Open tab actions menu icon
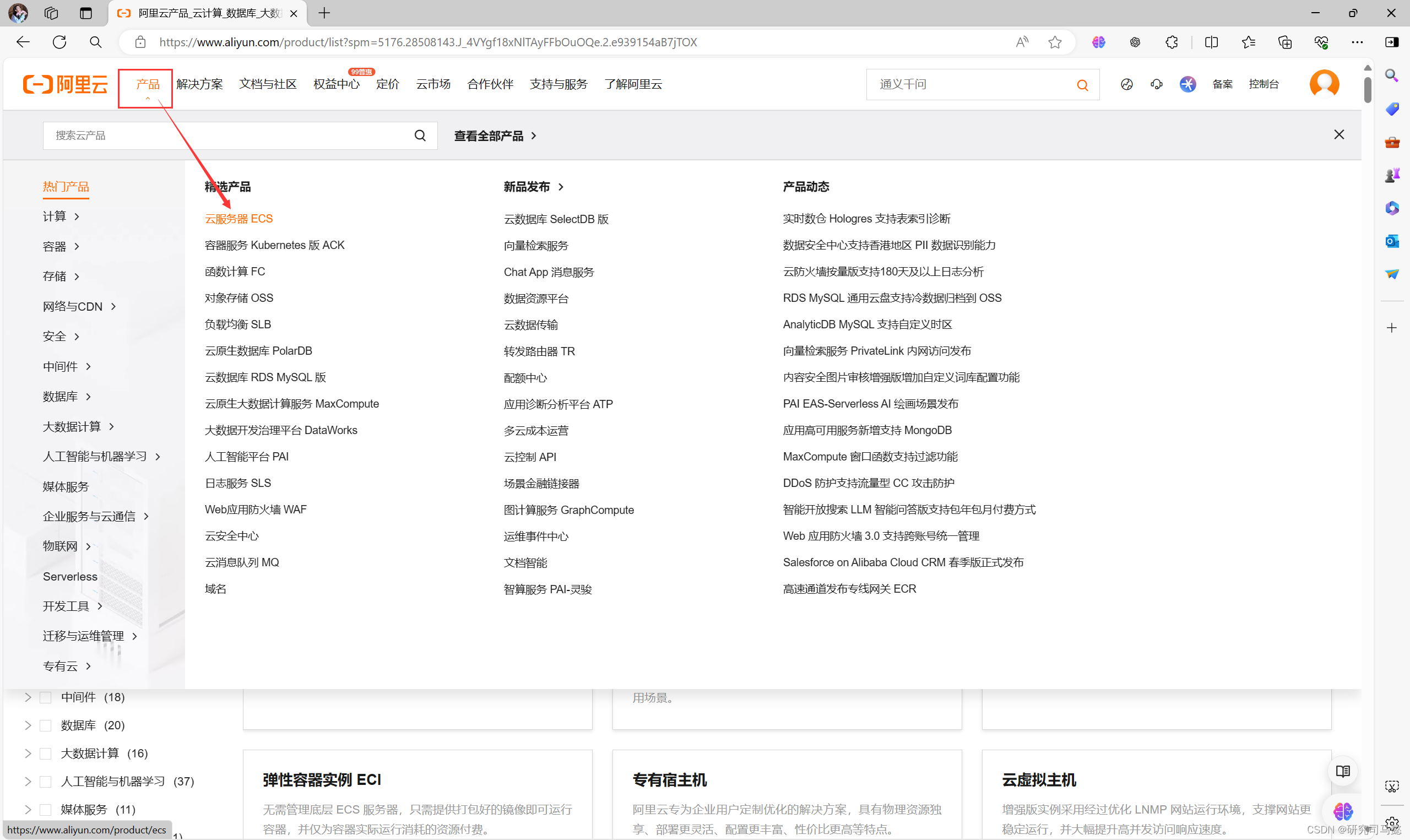The height and width of the screenshot is (840, 1410). pos(86,13)
